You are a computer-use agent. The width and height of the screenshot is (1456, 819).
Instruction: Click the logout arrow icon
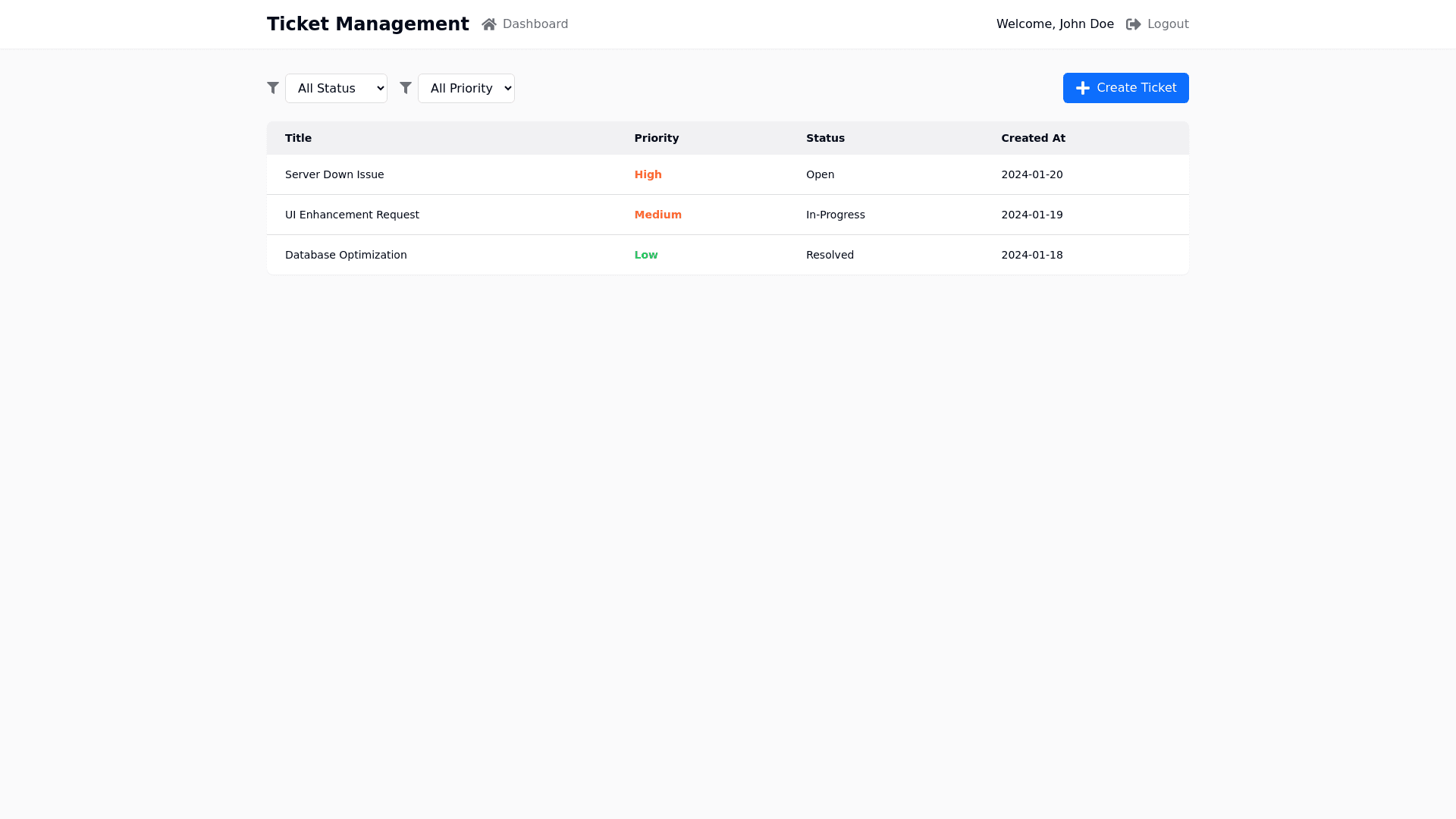coord(1133,24)
